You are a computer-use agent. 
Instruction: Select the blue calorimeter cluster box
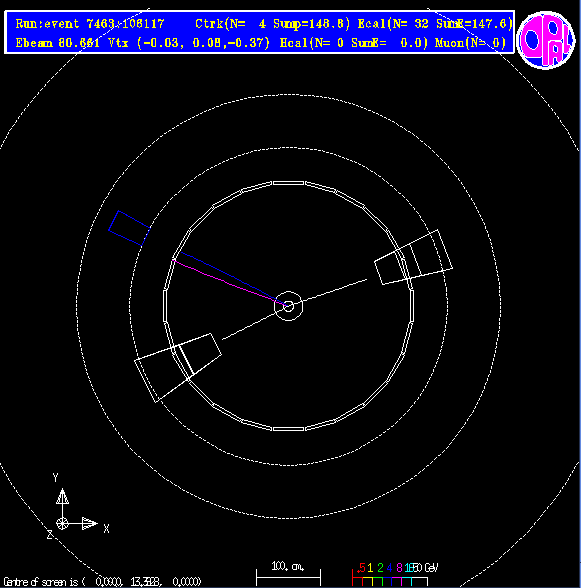point(129,228)
